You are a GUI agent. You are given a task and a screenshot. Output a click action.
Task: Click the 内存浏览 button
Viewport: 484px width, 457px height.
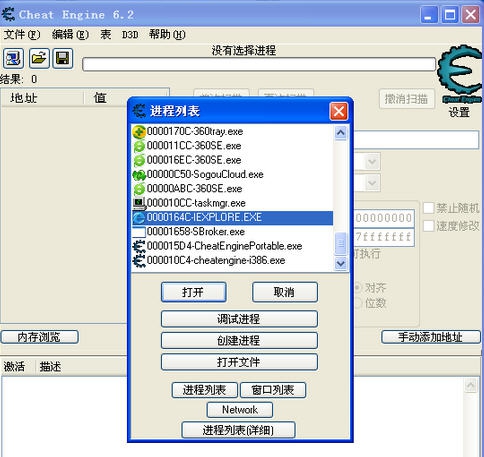[40, 337]
